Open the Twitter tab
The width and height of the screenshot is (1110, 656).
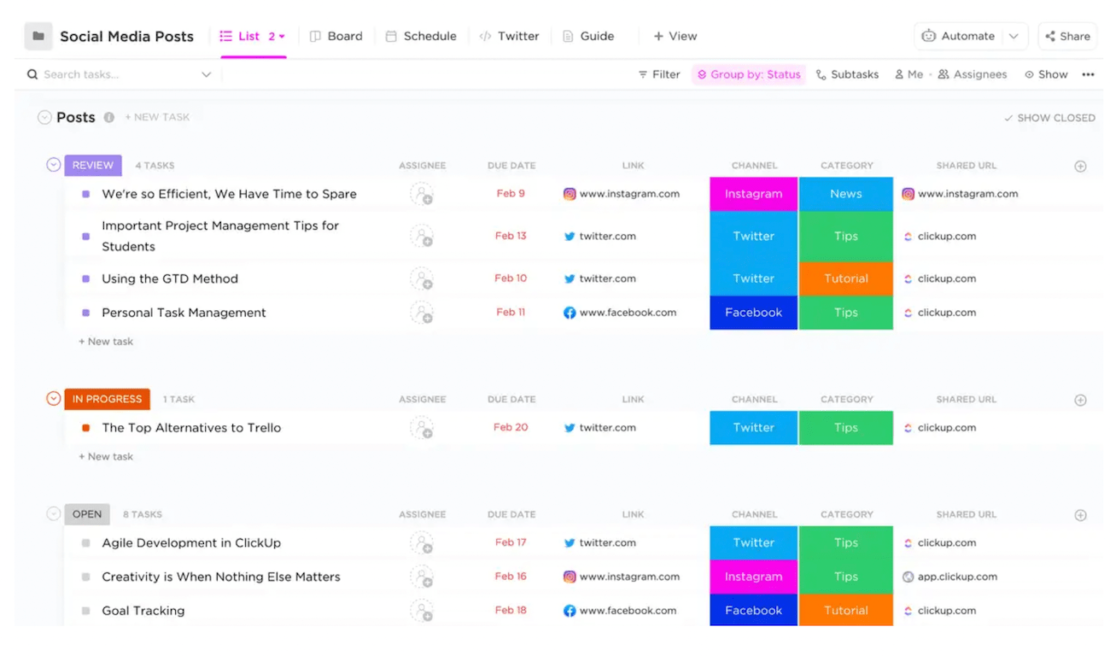pyautogui.click(x=510, y=35)
